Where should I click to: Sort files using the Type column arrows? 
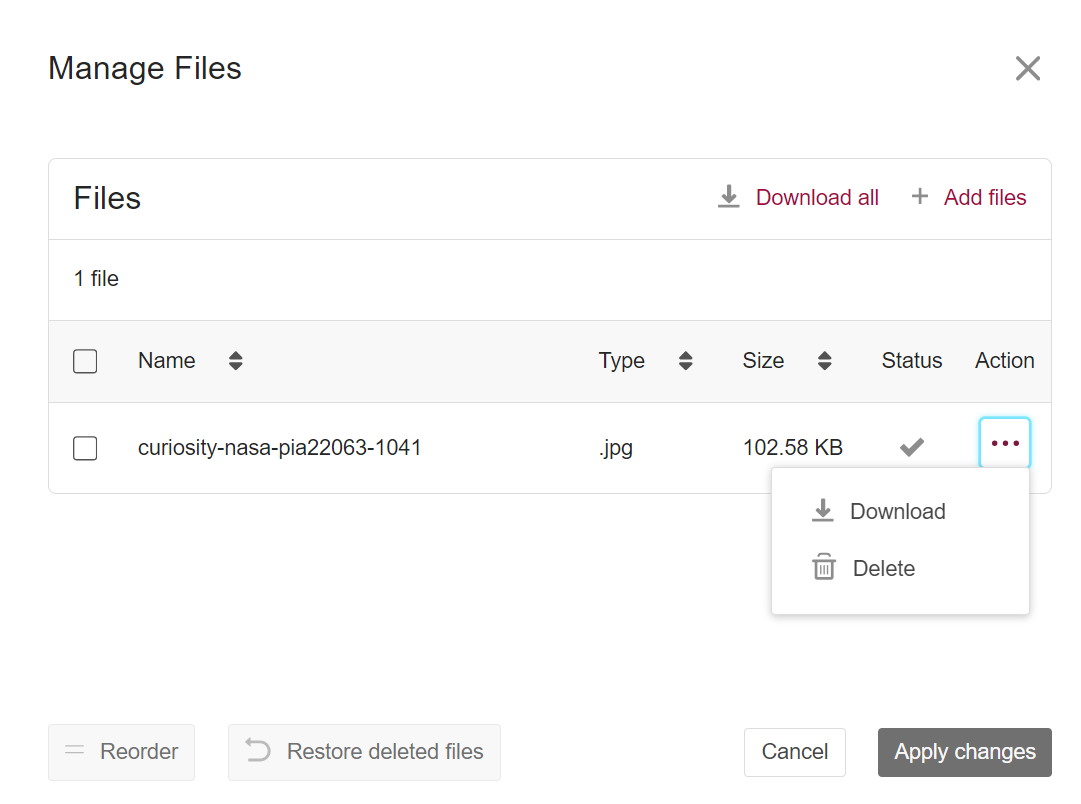[686, 361]
